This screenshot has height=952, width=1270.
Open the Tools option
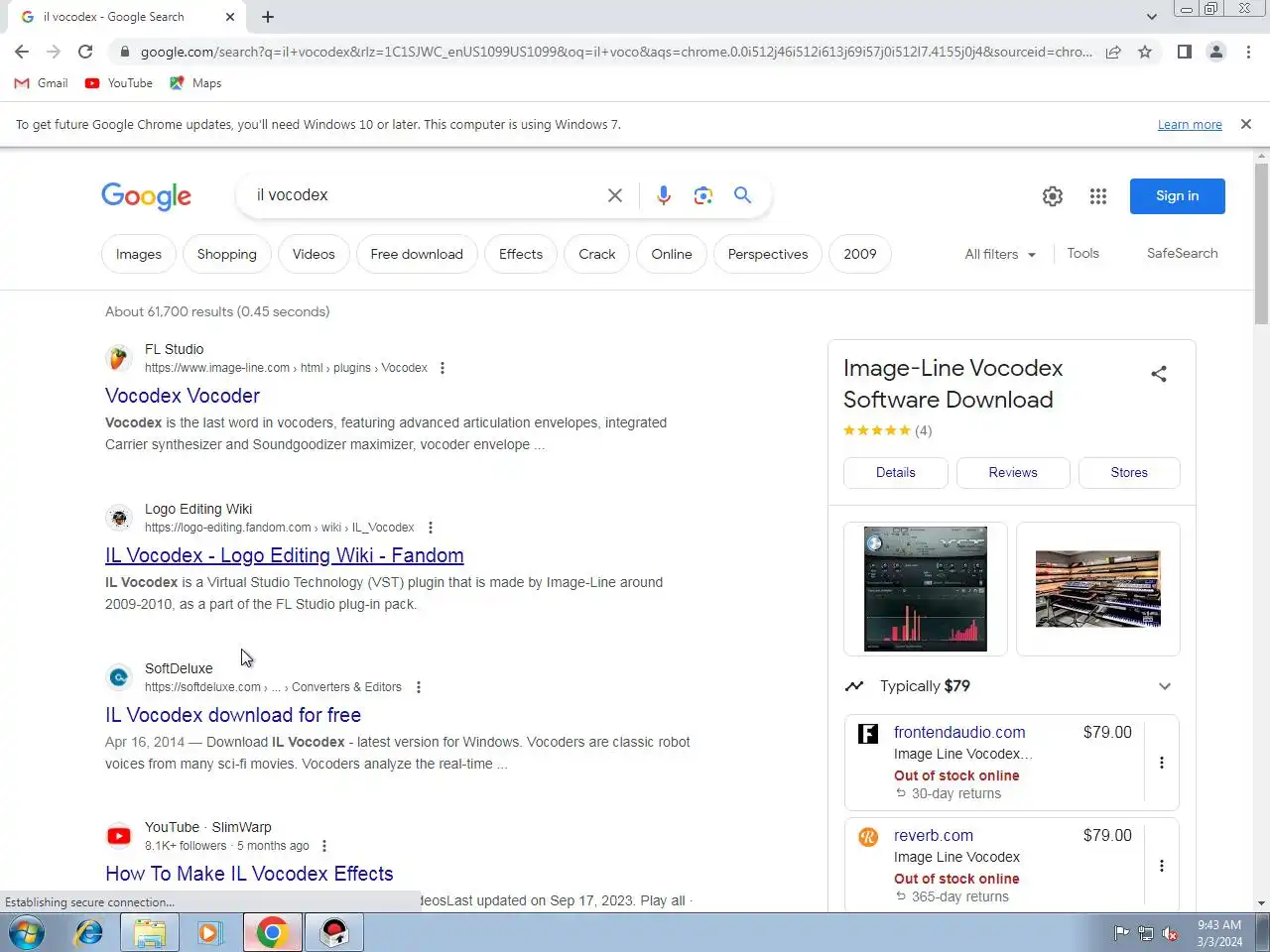click(x=1083, y=253)
